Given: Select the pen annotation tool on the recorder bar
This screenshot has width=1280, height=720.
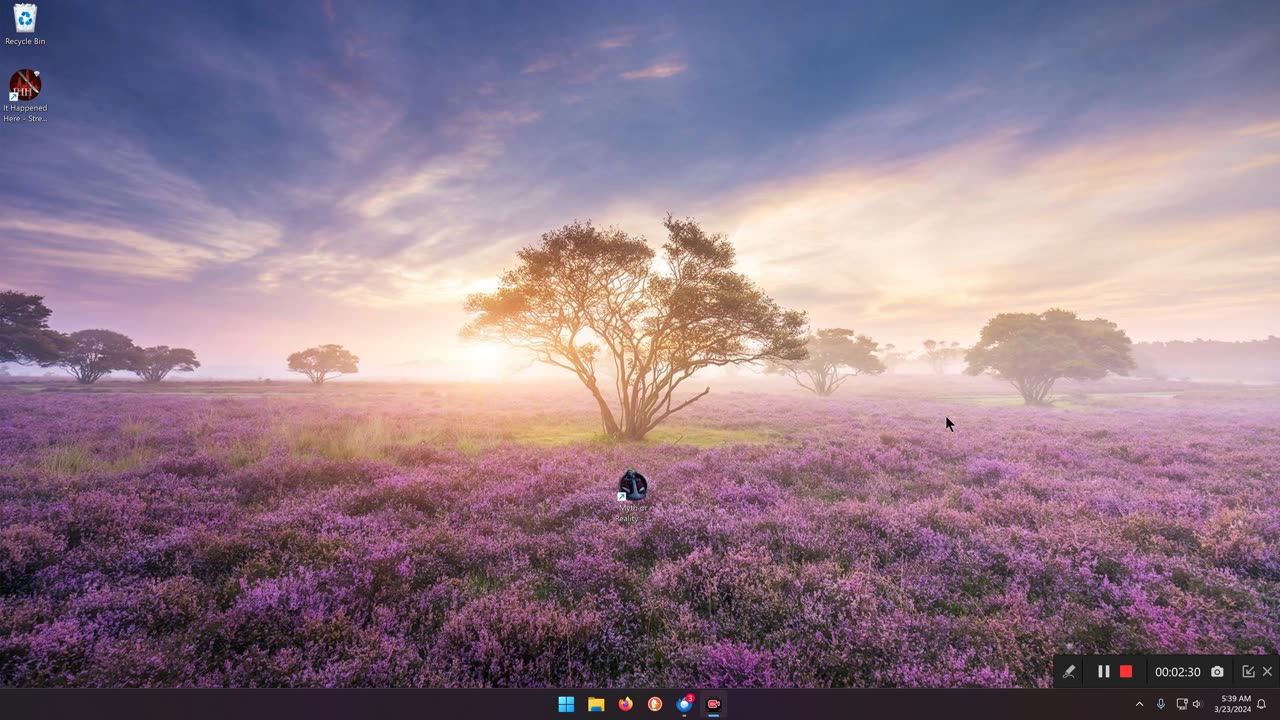Looking at the screenshot, I should point(1069,672).
